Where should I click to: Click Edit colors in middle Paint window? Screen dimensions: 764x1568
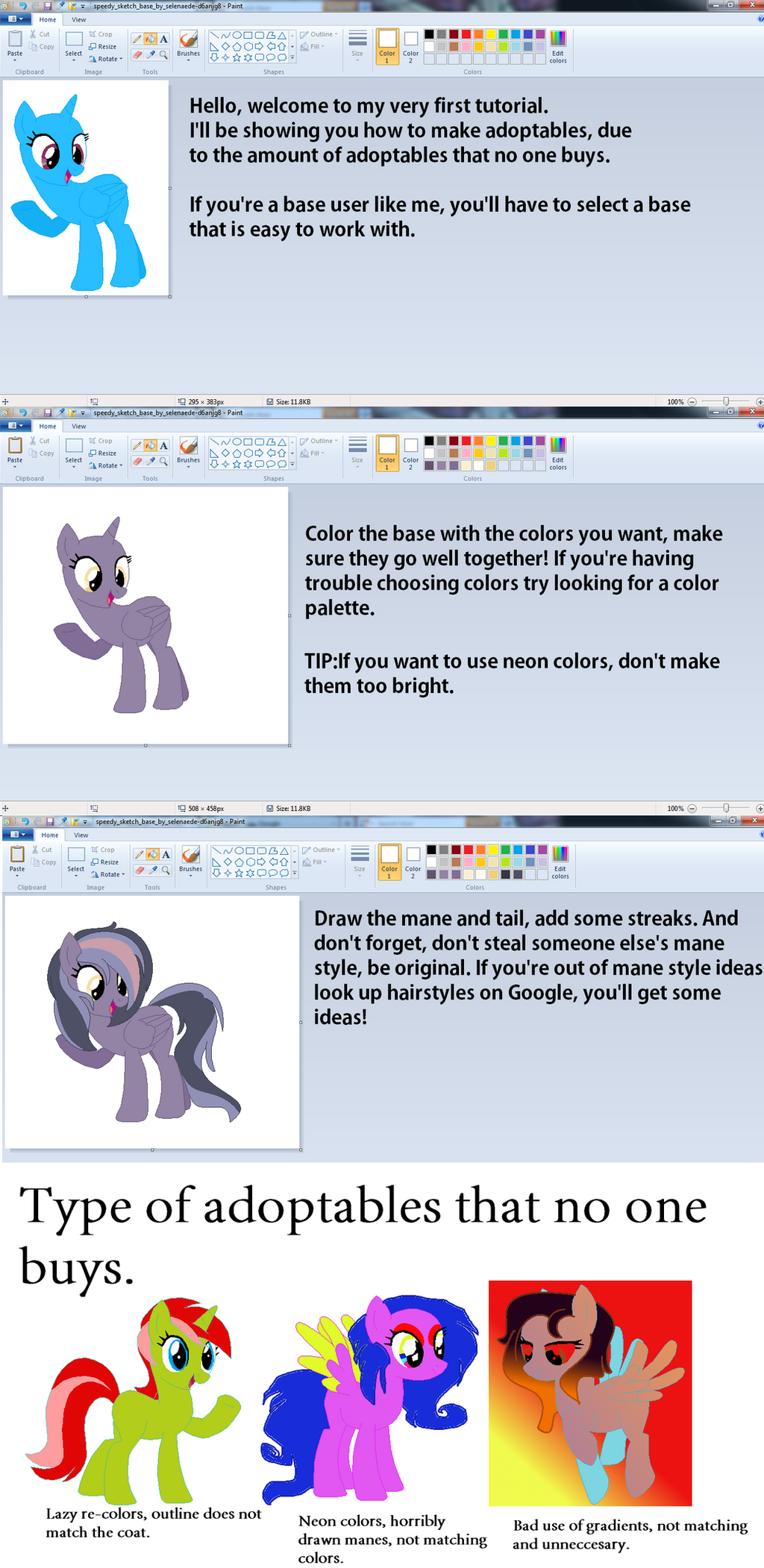pyautogui.click(x=558, y=453)
